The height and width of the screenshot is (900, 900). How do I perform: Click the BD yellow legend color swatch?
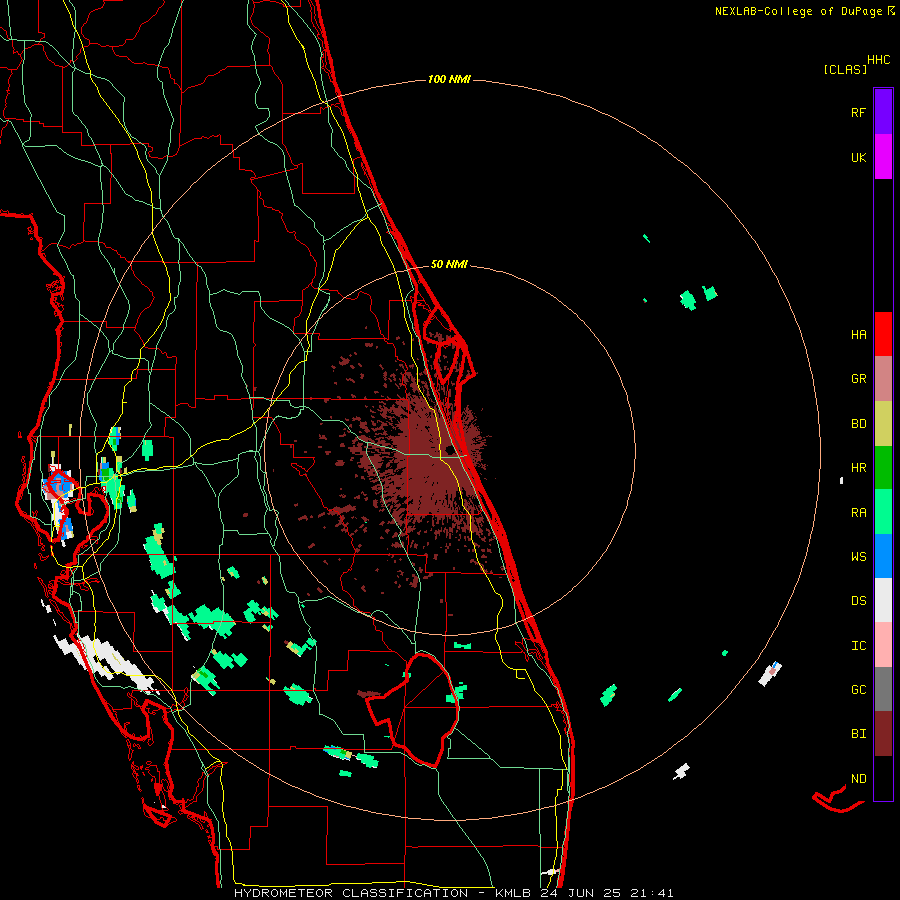[x=883, y=424]
